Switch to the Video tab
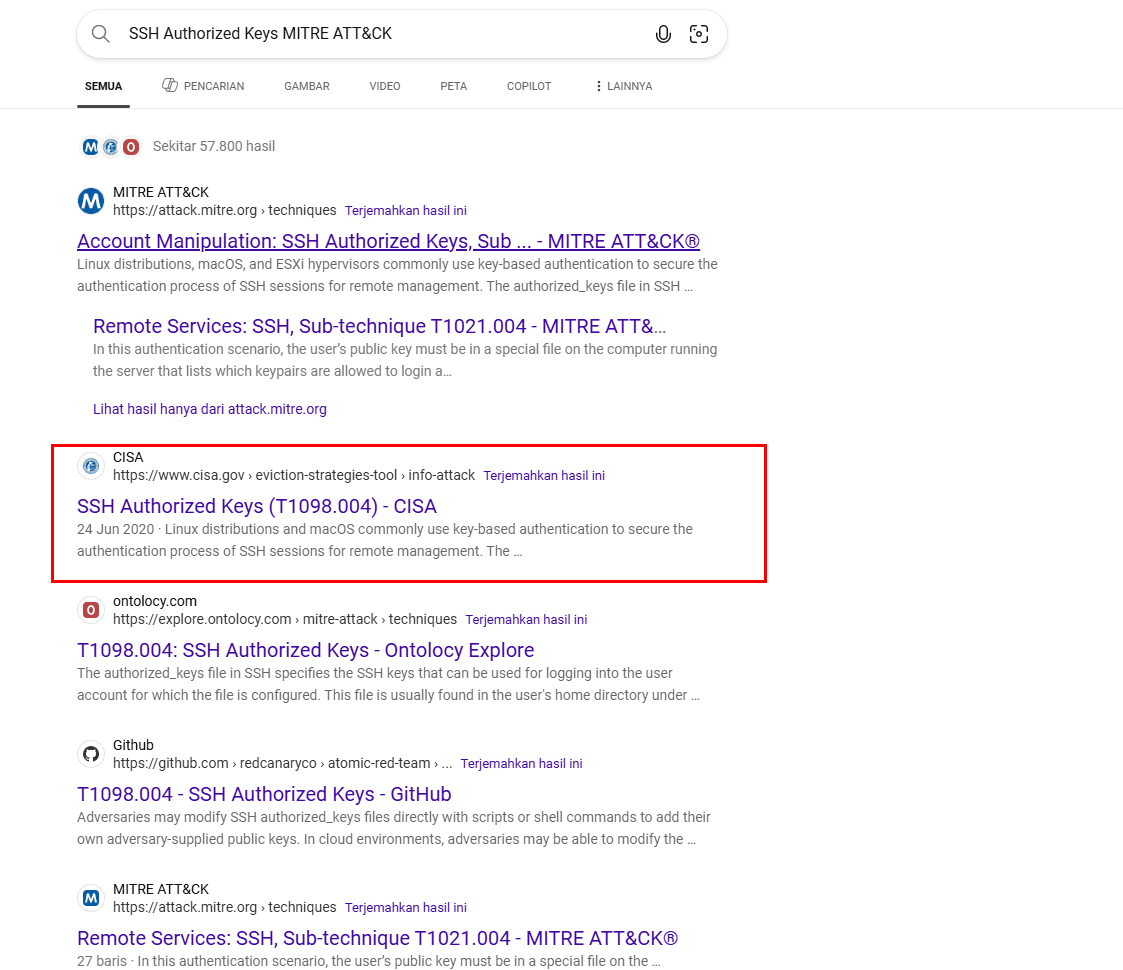The image size is (1123, 970). pos(384,86)
